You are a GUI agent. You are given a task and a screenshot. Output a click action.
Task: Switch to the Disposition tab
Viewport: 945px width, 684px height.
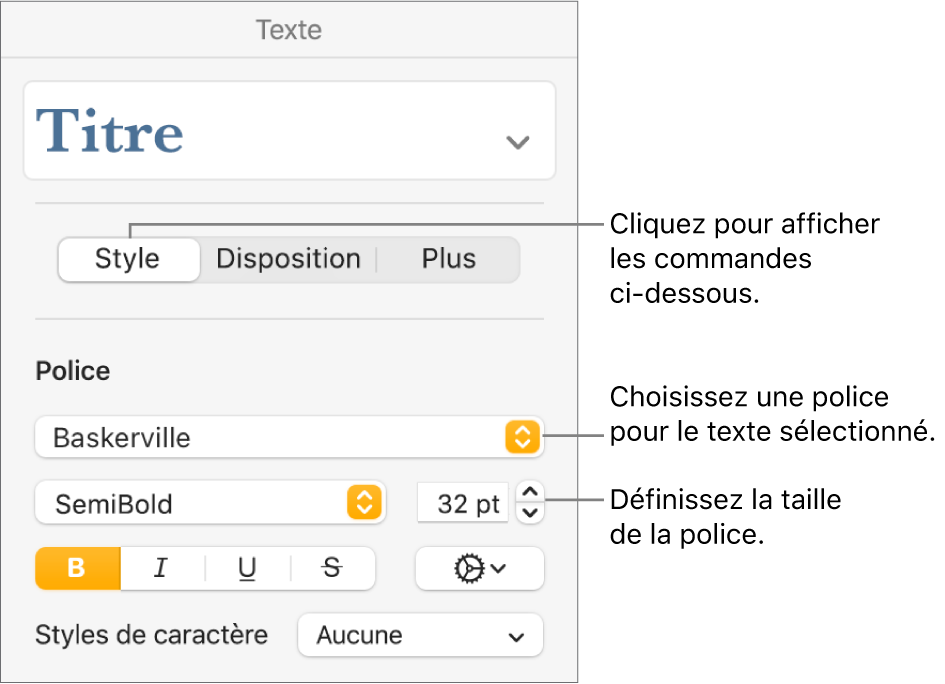288,259
